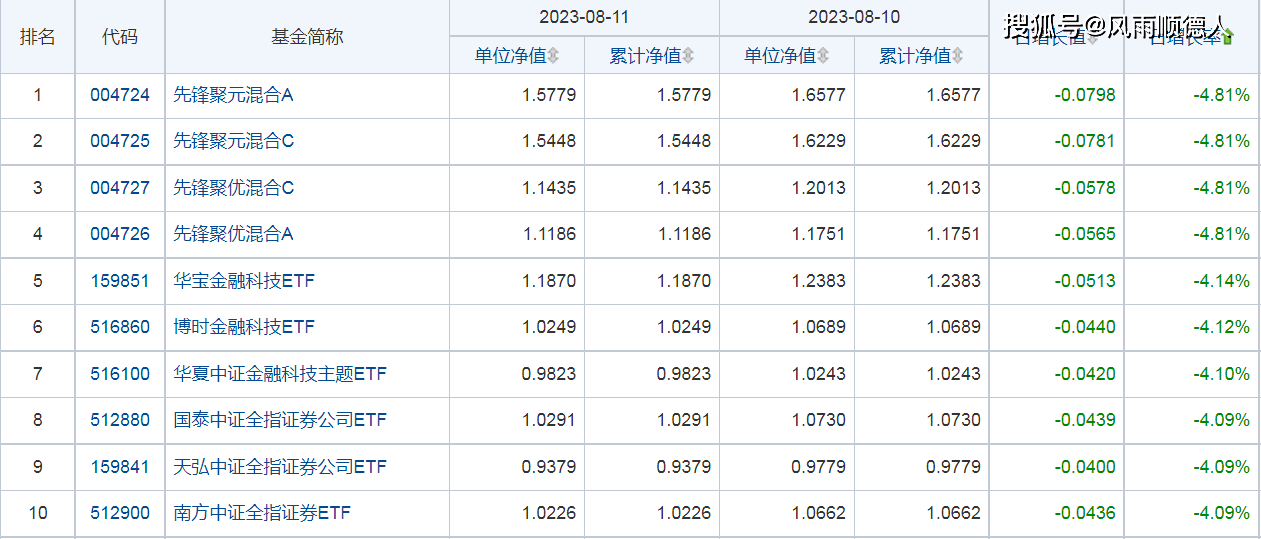Click the 代码 column header
The width and height of the screenshot is (1261, 539).
click(120, 37)
